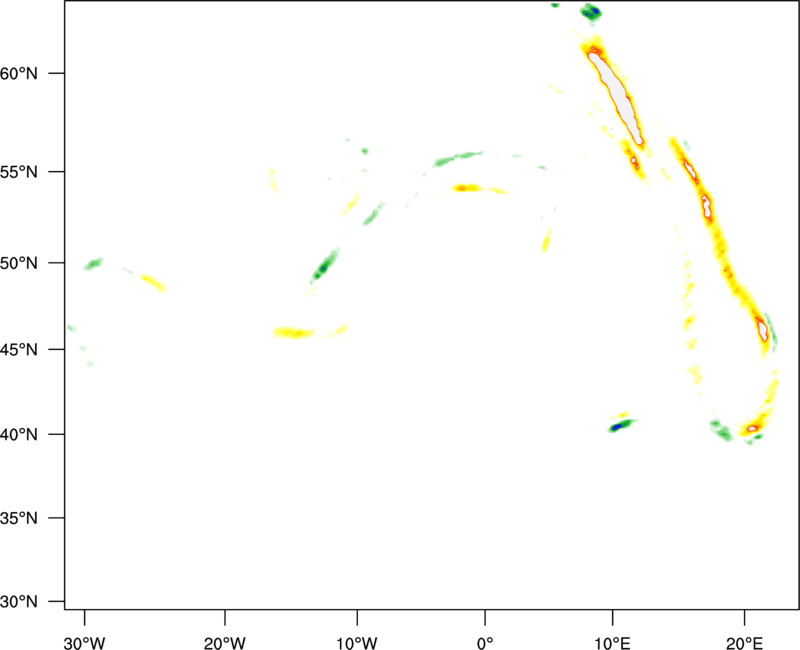Click the 50°N latitude label
Screen dimensions: 800x650
19,263
